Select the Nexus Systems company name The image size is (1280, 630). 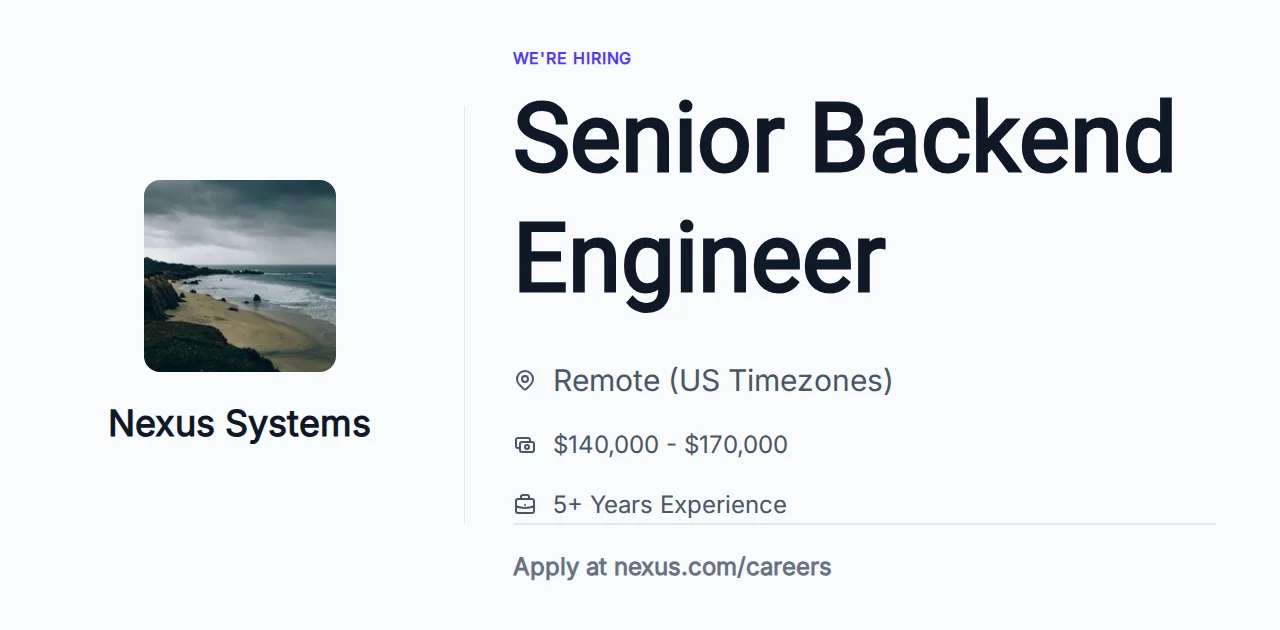point(239,424)
